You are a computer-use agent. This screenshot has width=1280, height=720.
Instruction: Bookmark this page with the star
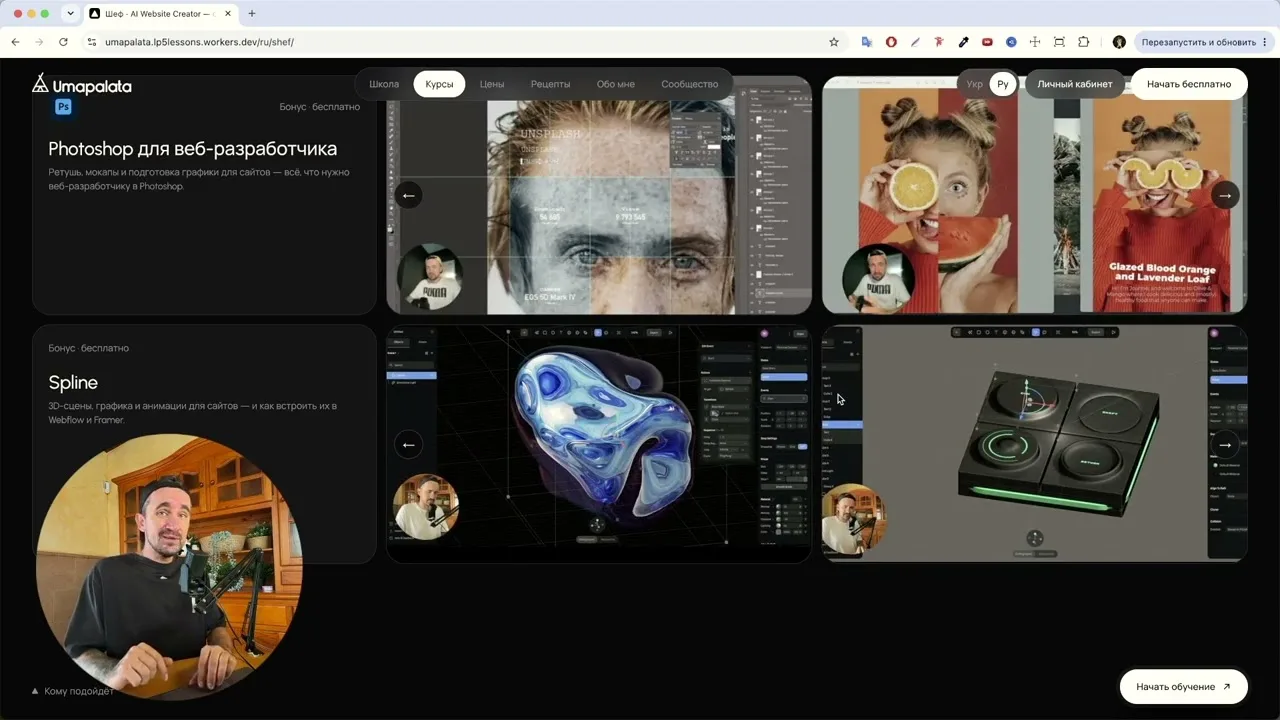click(834, 42)
